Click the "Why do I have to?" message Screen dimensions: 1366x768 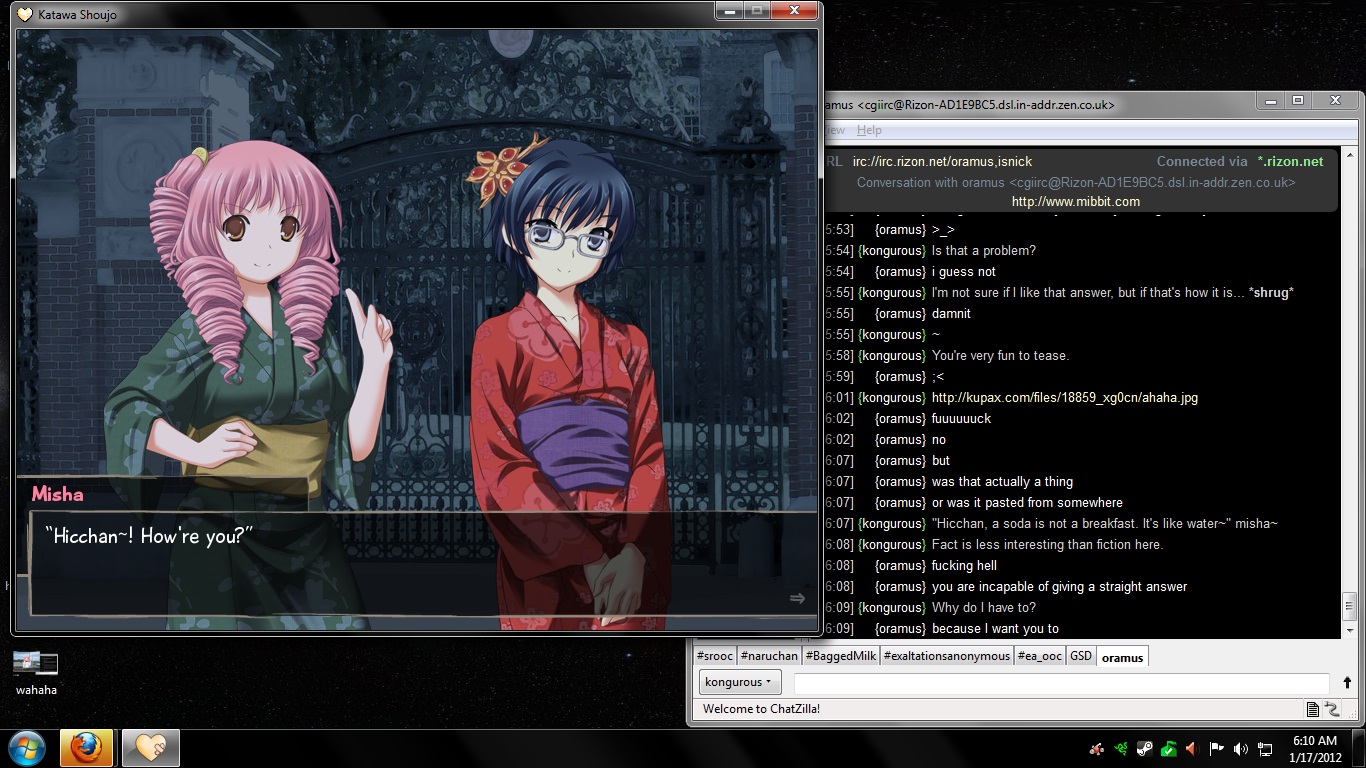tap(983, 608)
